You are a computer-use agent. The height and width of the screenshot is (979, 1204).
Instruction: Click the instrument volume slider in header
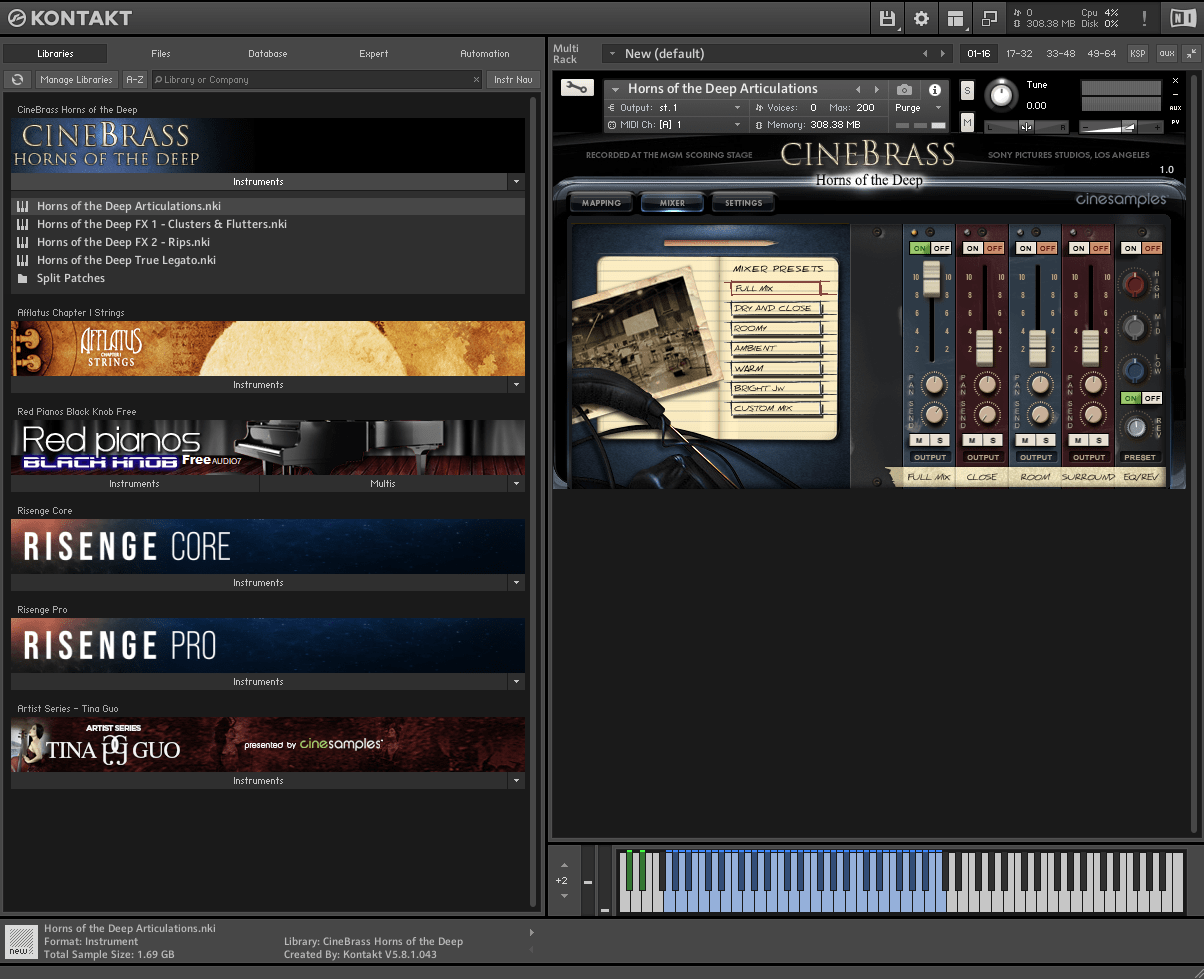click(x=1121, y=127)
